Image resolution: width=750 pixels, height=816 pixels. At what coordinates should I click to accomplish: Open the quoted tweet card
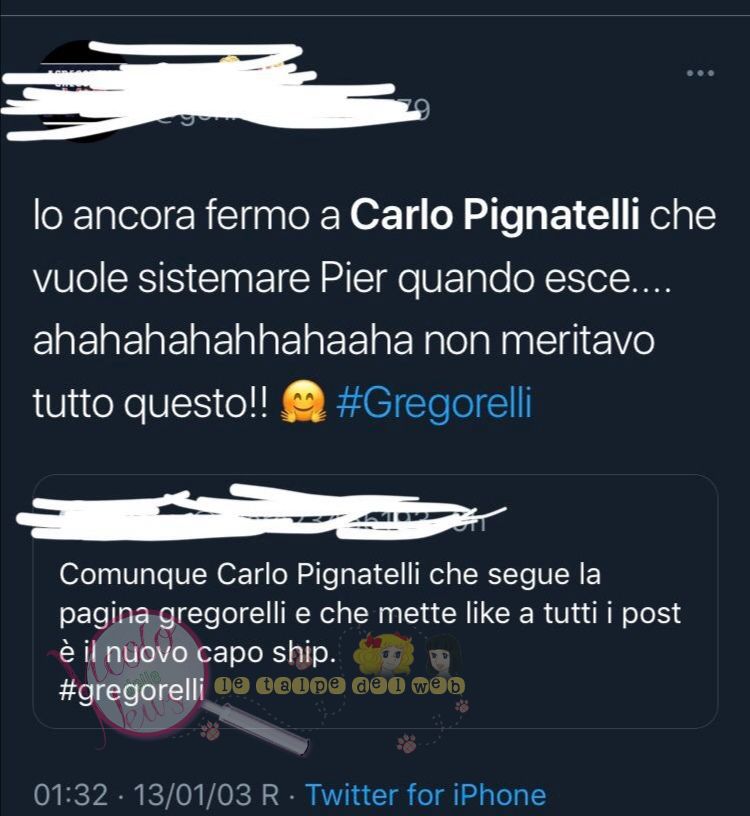pyautogui.click(x=375, y=602)
